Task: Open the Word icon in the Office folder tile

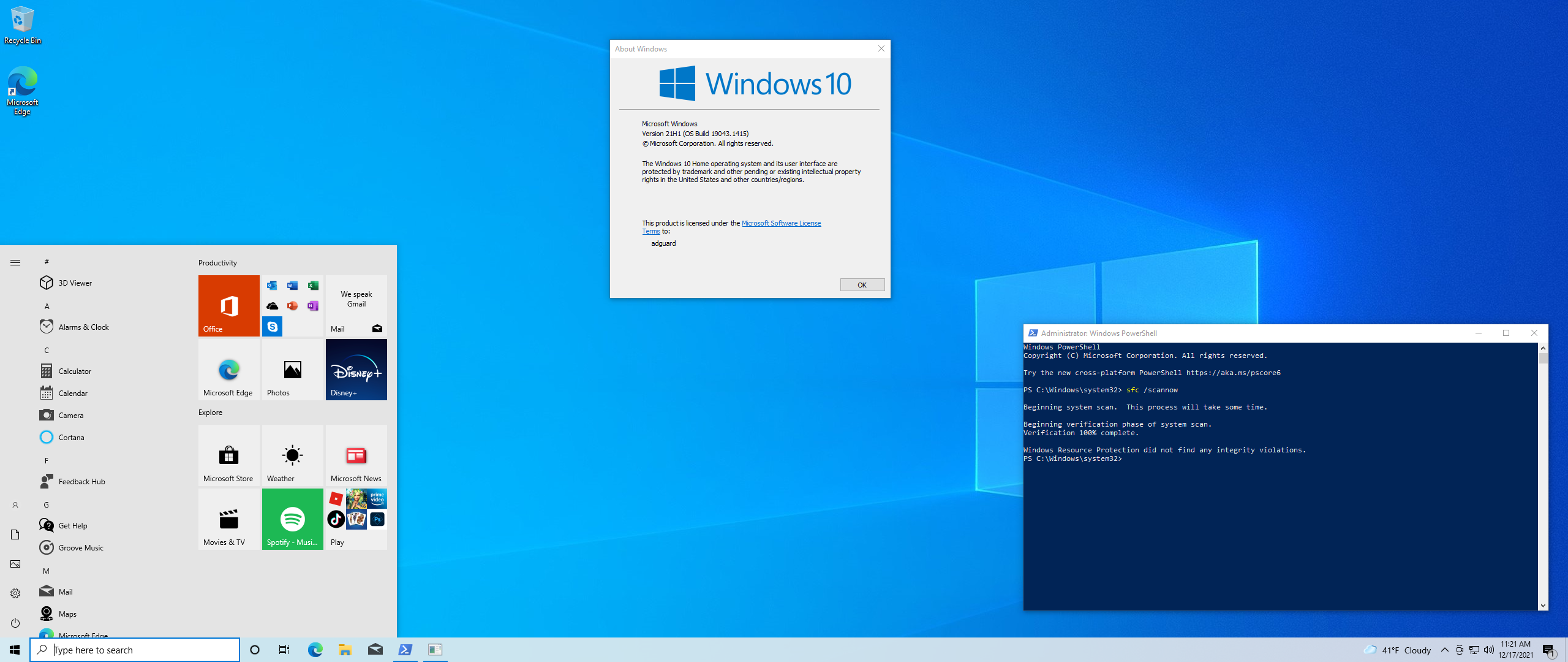Action: coord(292,286)
